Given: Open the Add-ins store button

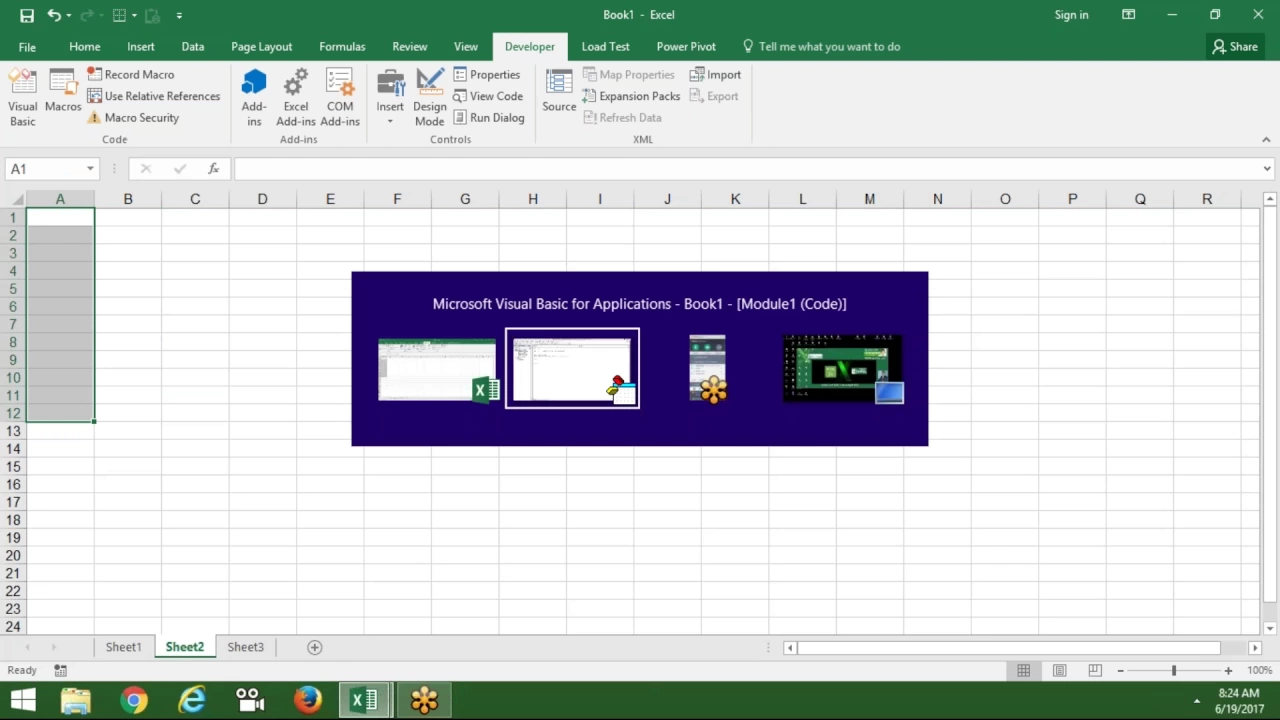Looking at the screenshot, I should point(254,98).
